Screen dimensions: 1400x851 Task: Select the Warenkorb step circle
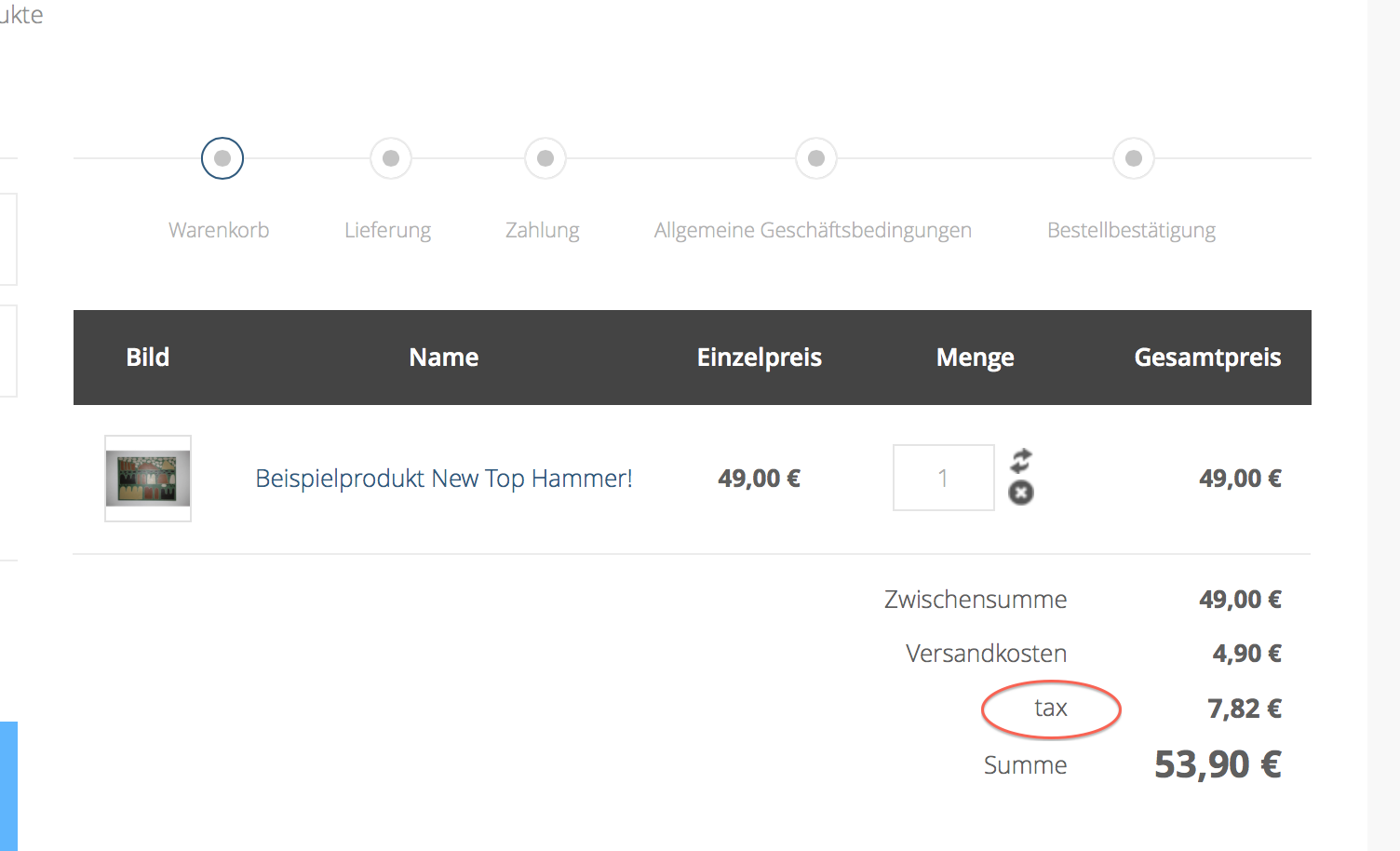pos(222,158)
